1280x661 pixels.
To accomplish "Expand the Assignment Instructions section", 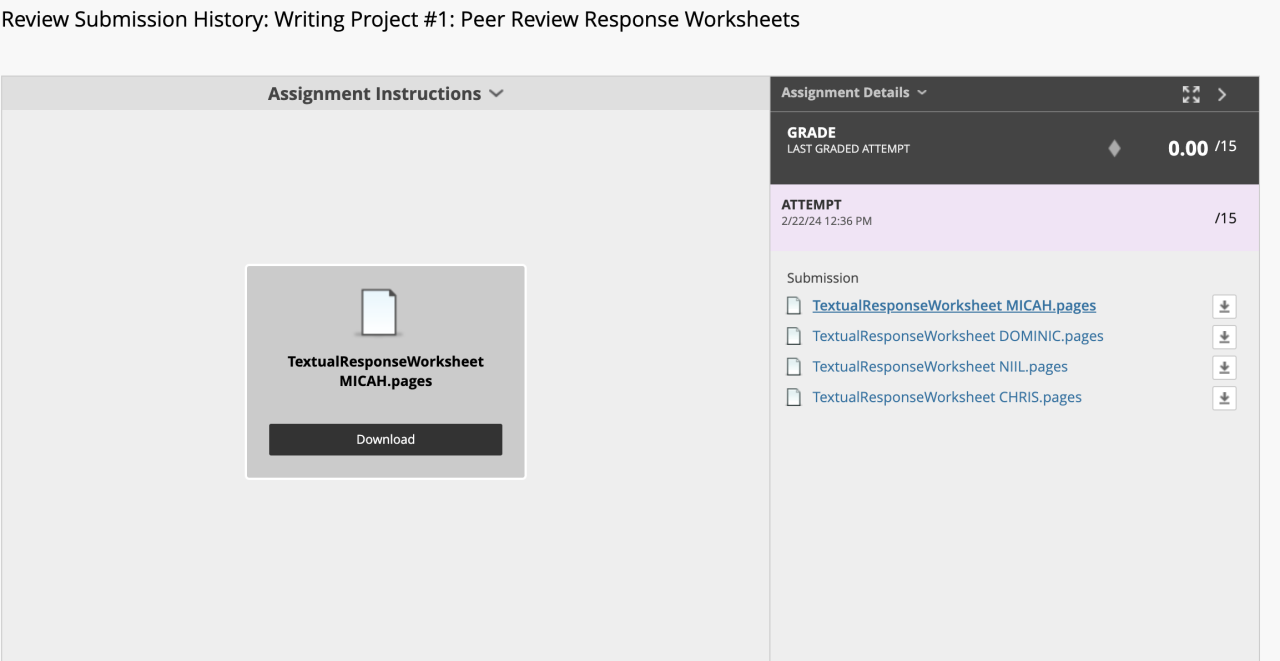I will (385, 93).
